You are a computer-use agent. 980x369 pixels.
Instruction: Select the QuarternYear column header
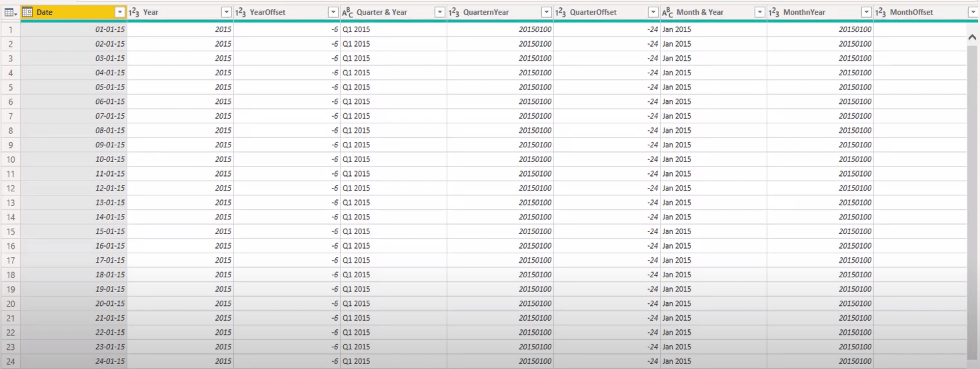(x=500, y=13)
